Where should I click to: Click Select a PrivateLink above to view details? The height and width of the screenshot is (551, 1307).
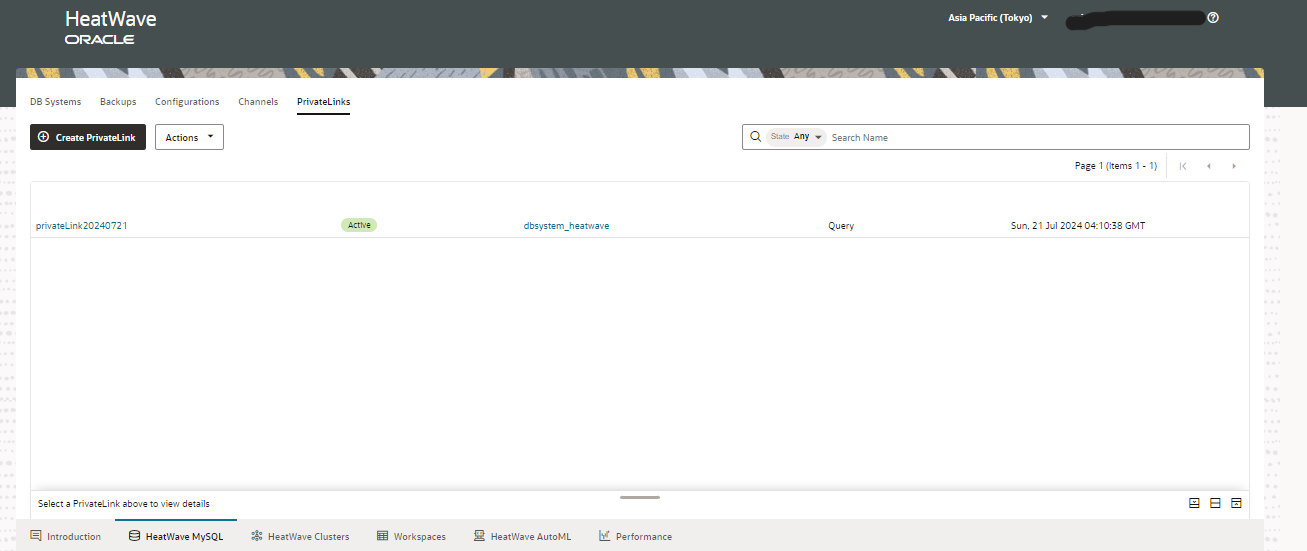click(x=124, y=504)
